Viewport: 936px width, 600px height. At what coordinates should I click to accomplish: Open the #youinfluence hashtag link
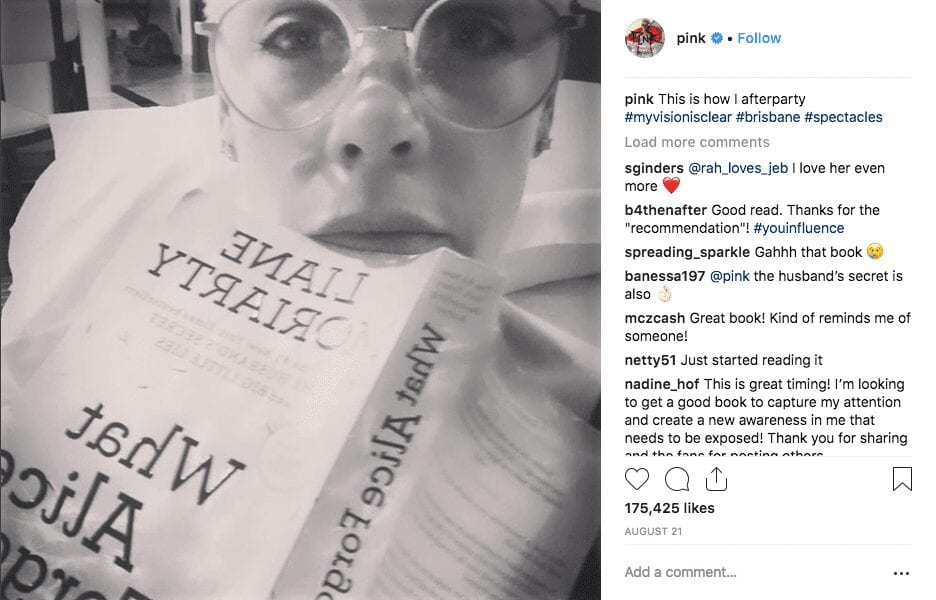(x=799, y=228)
